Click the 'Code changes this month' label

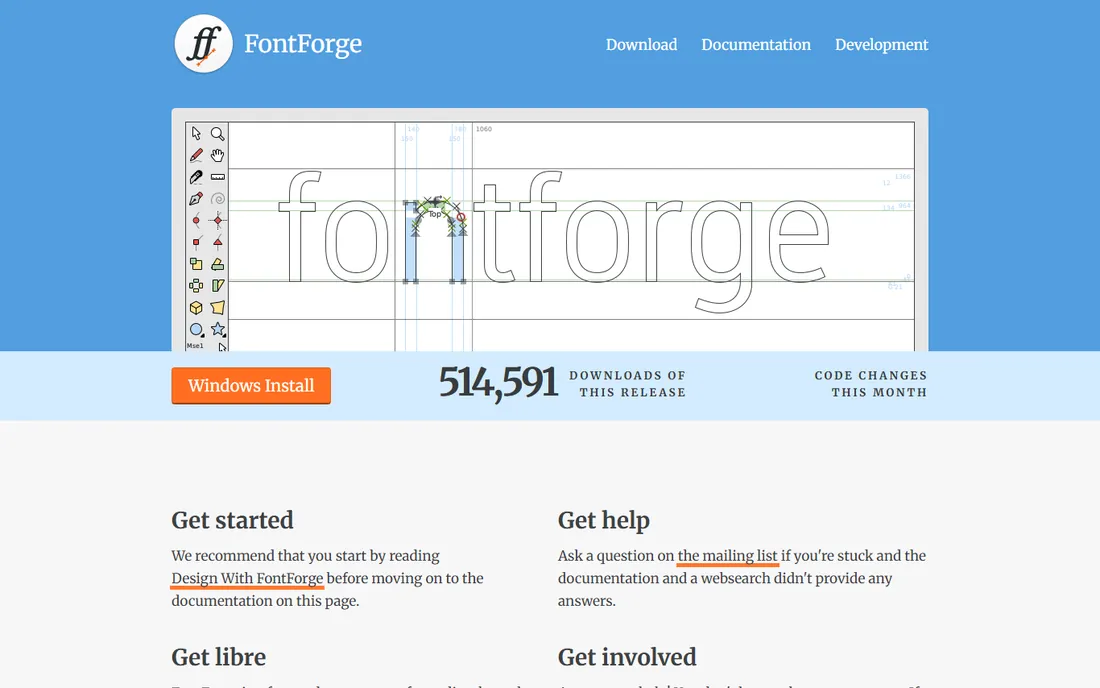(871, 384)
